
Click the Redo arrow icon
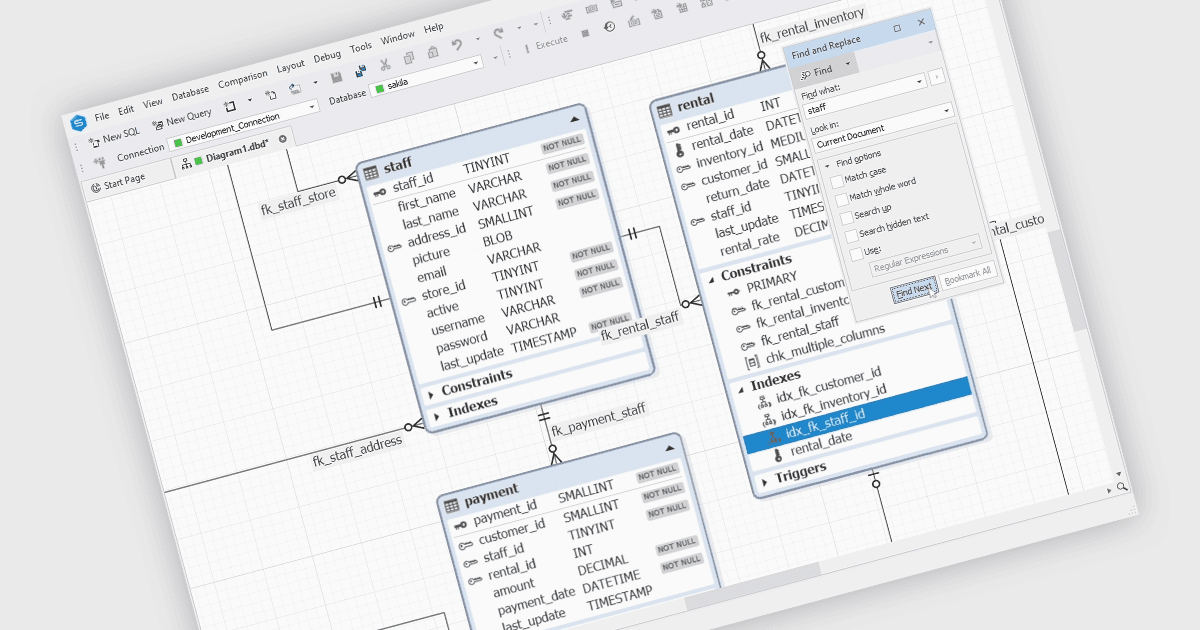coord(498,35)
